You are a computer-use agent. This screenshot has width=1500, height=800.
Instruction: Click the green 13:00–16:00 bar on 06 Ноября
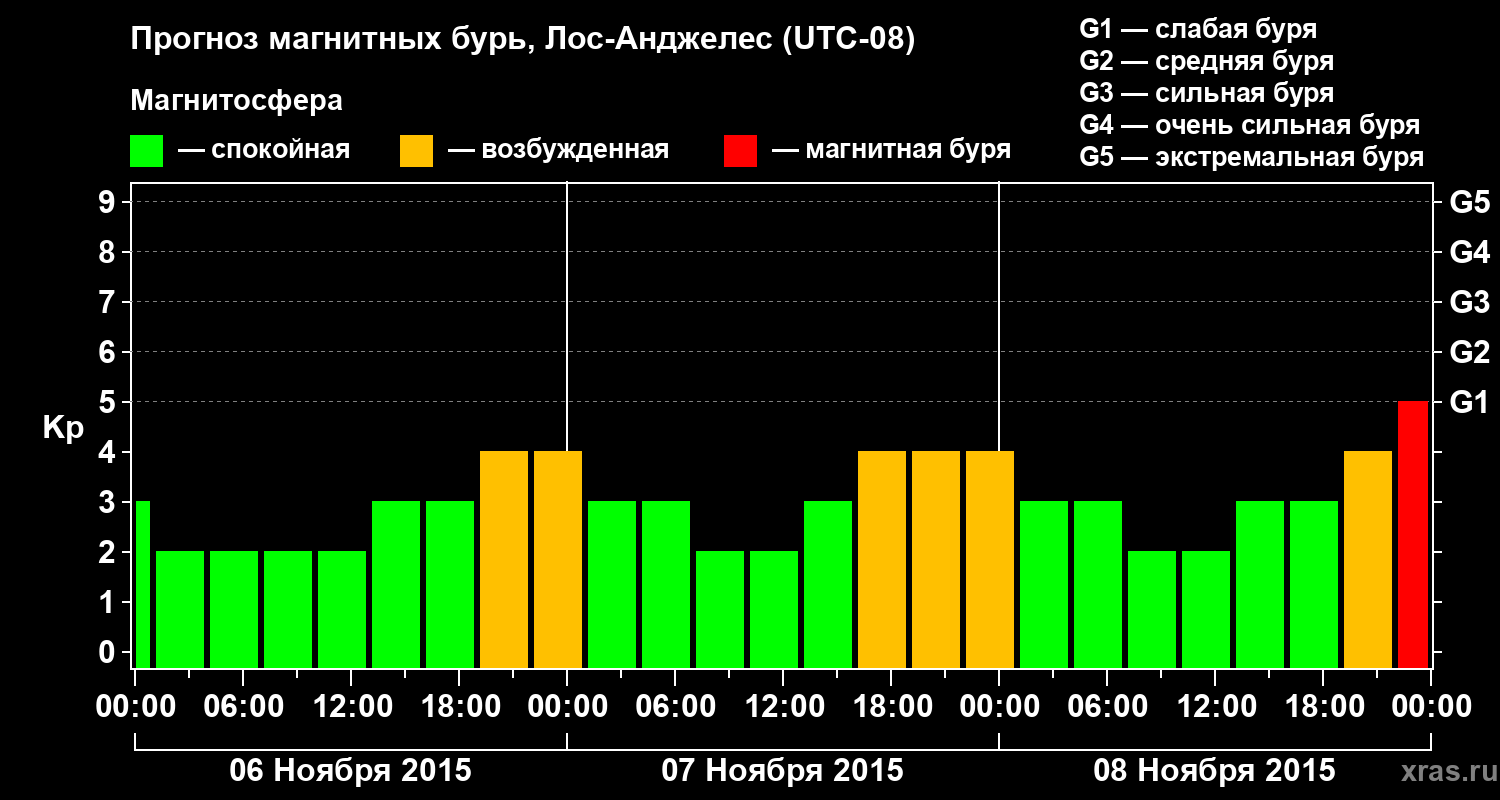396,584
